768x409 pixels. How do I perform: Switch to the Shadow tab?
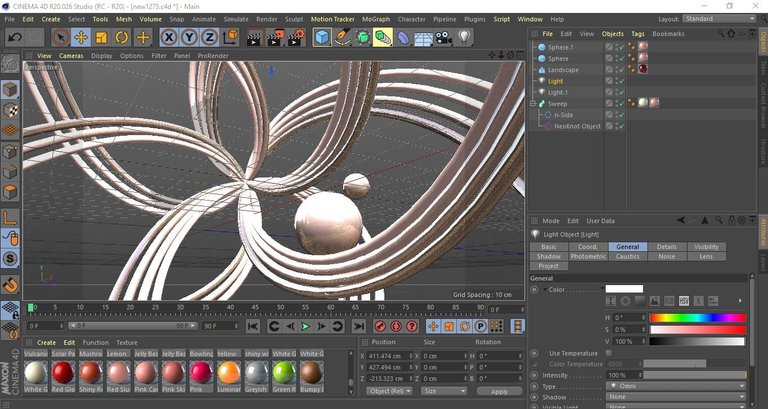pyautogui.click(x=549, y=256)
